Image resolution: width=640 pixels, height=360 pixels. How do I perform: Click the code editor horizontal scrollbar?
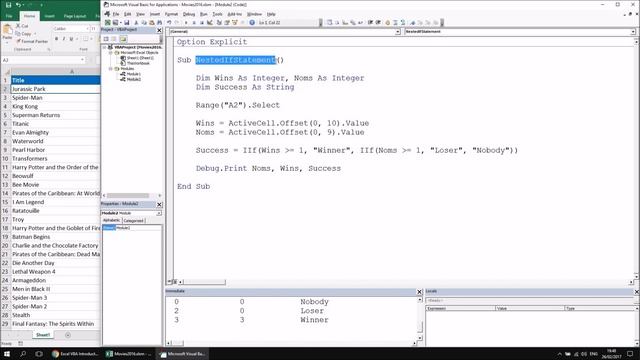[x=204, y=282]
